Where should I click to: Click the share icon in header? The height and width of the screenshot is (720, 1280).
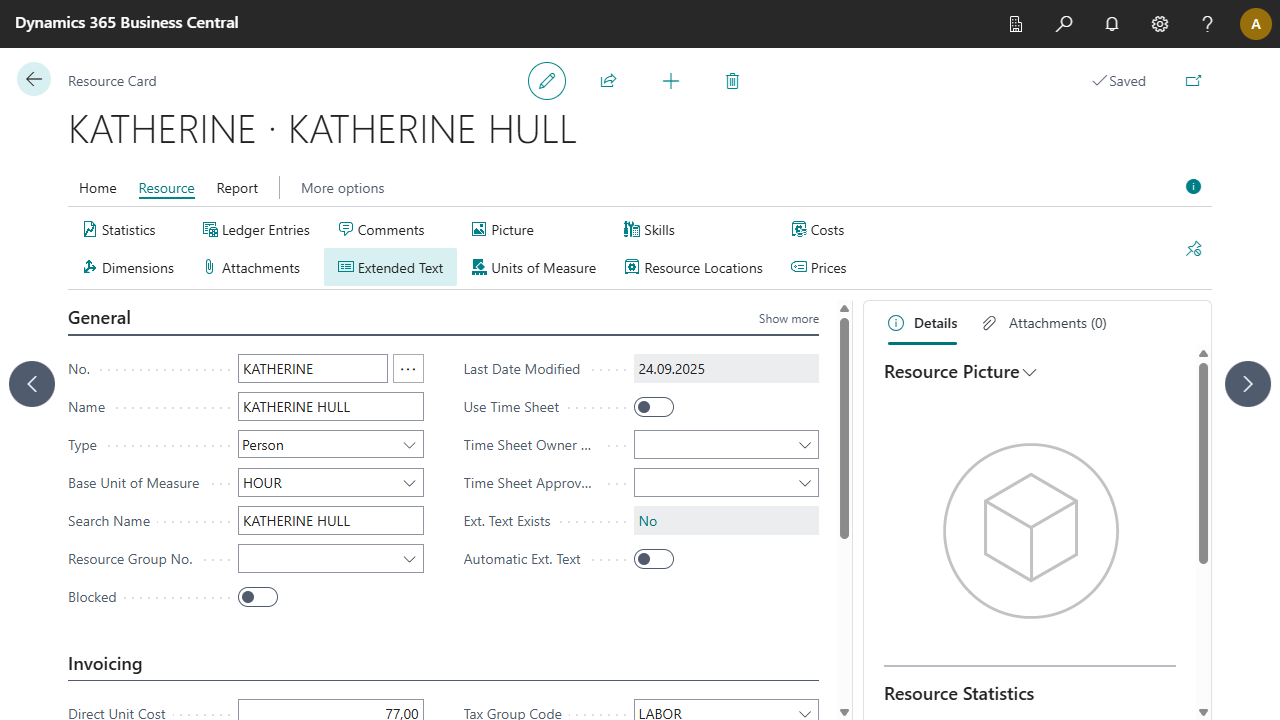pyautogui.click(x=608, y=81)
